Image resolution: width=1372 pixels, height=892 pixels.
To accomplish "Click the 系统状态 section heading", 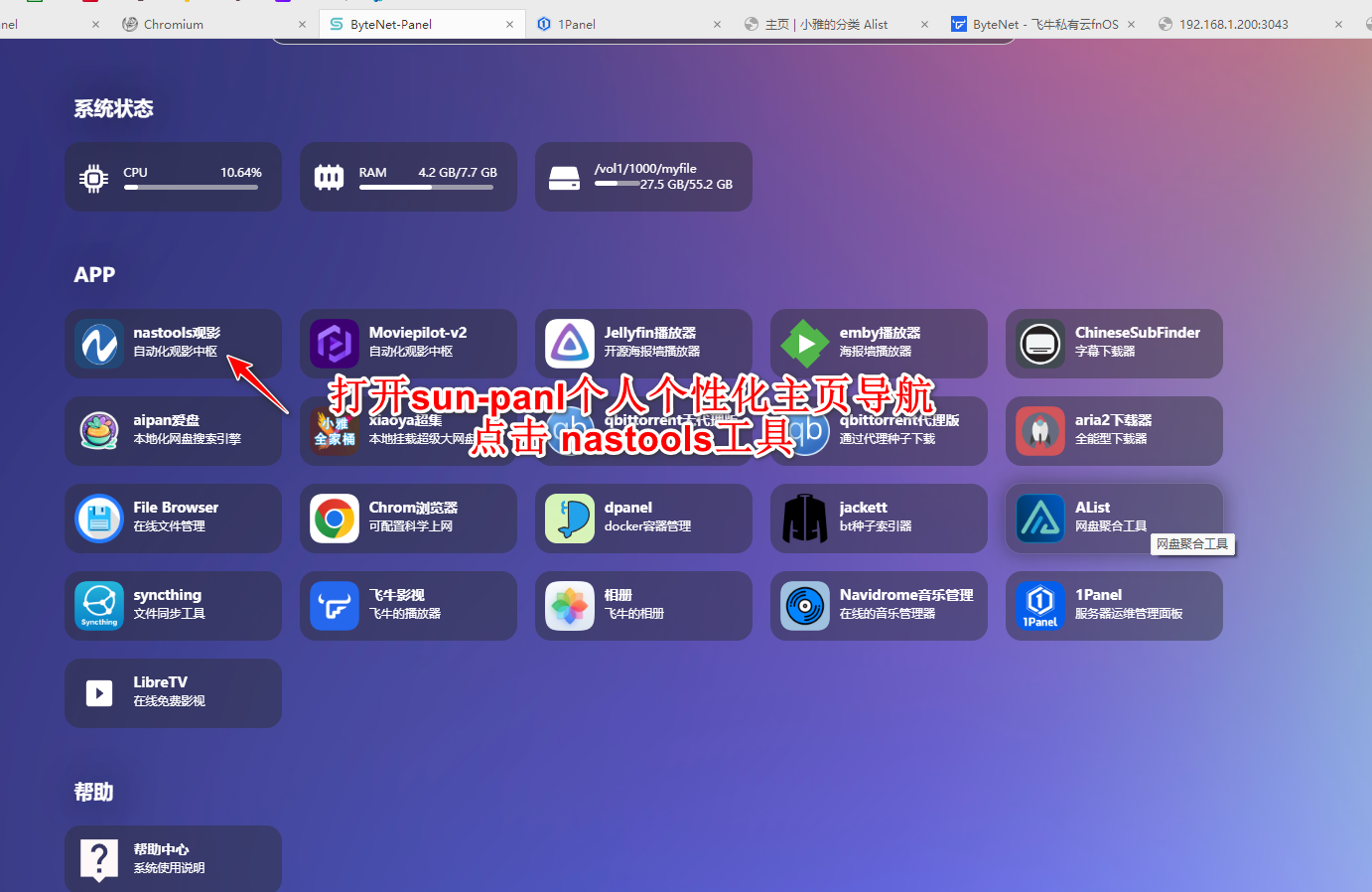I will (113, 108).
